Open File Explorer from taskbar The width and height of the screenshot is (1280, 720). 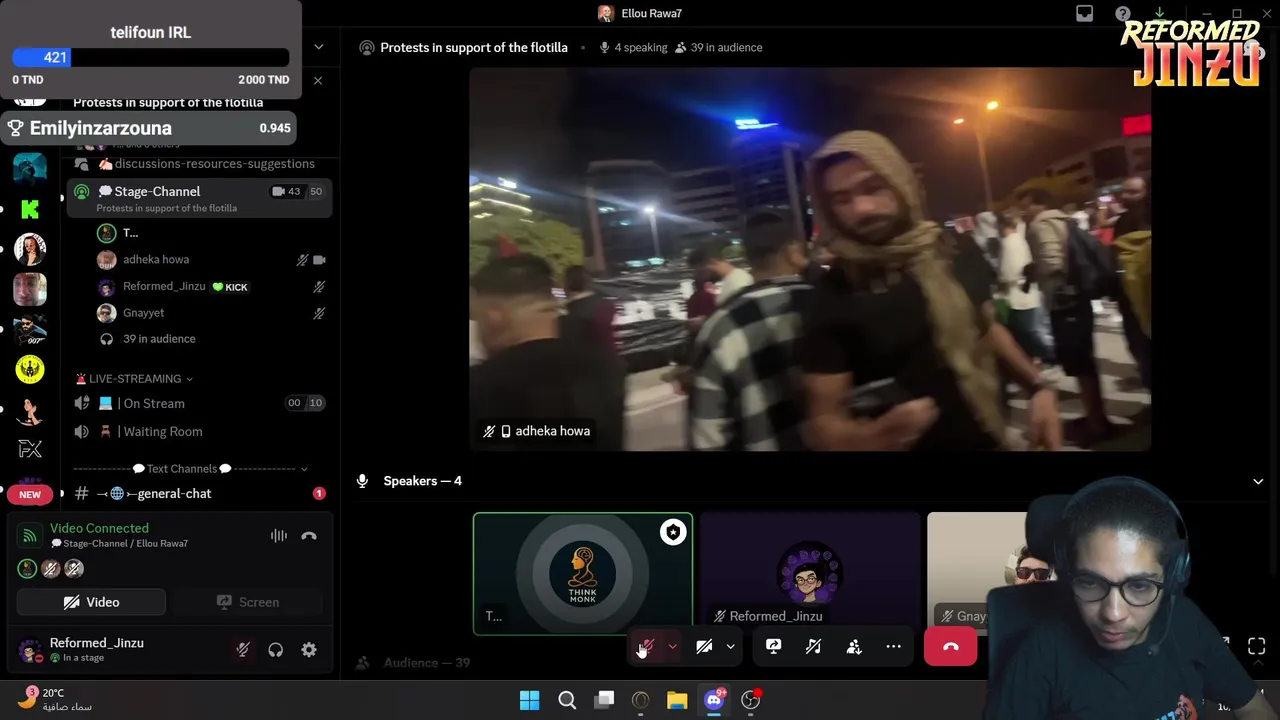[x=677, y=700]
